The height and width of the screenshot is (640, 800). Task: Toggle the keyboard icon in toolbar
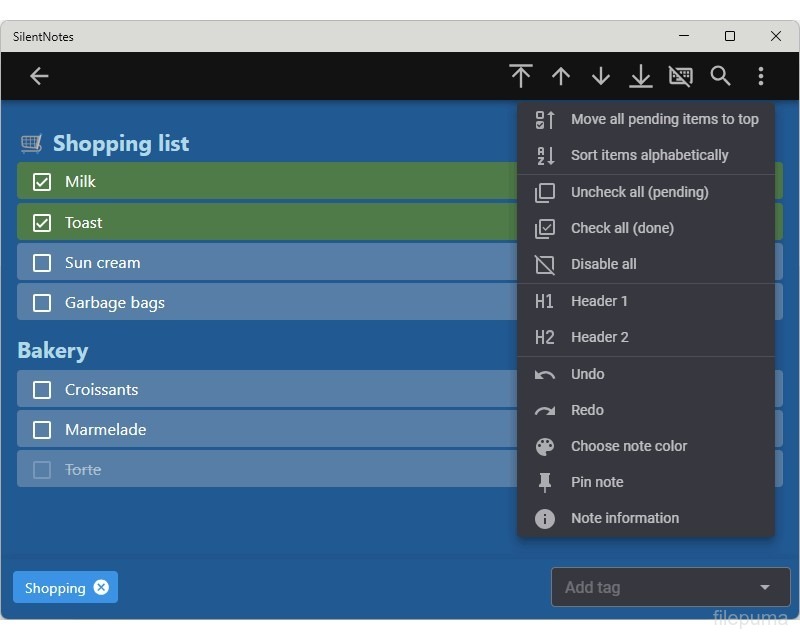click(681, 76)
